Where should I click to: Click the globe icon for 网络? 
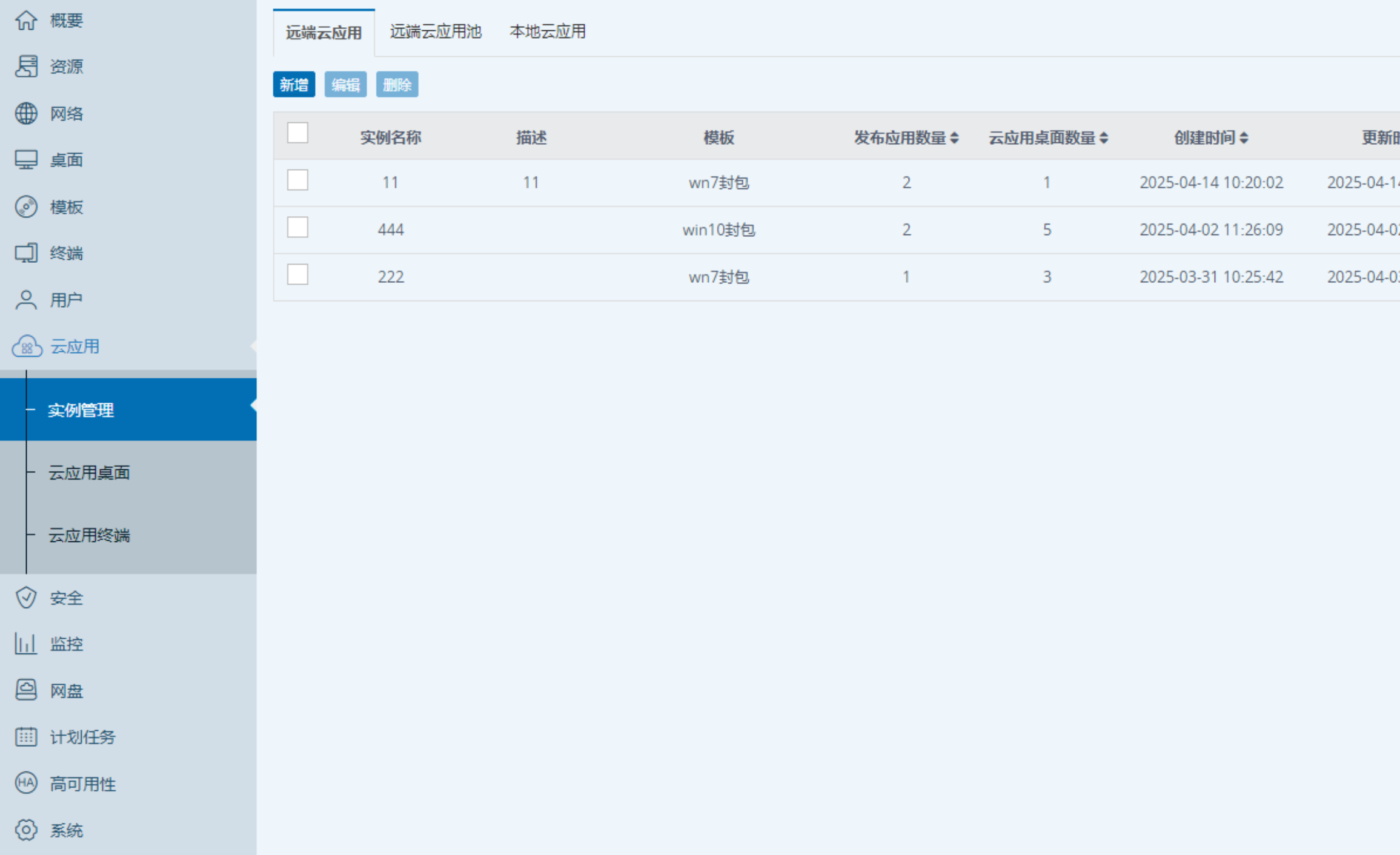click(26, 113)
